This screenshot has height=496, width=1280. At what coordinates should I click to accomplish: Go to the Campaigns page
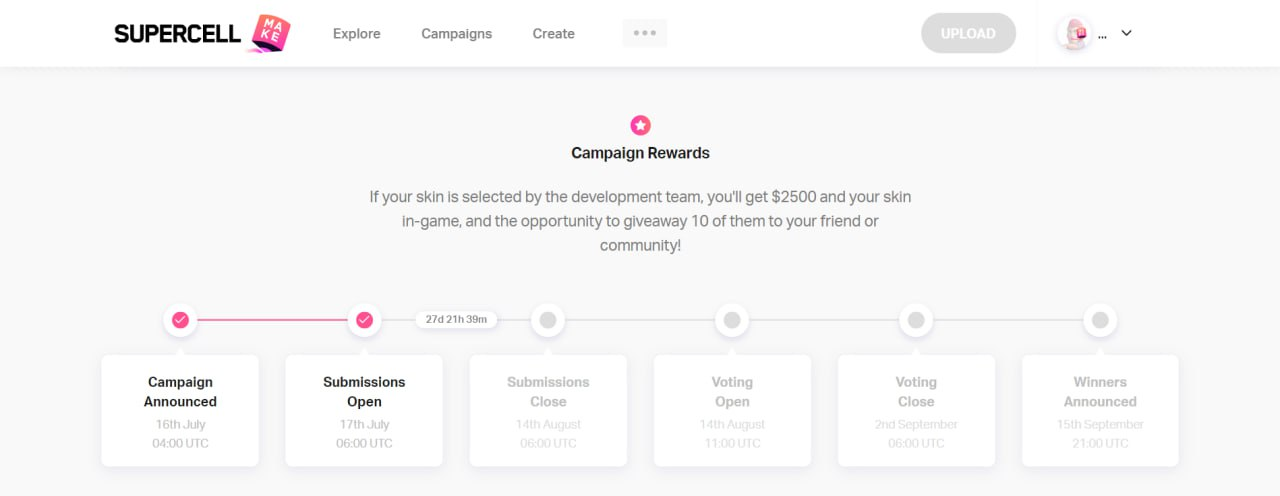click(x=456, y=34)
